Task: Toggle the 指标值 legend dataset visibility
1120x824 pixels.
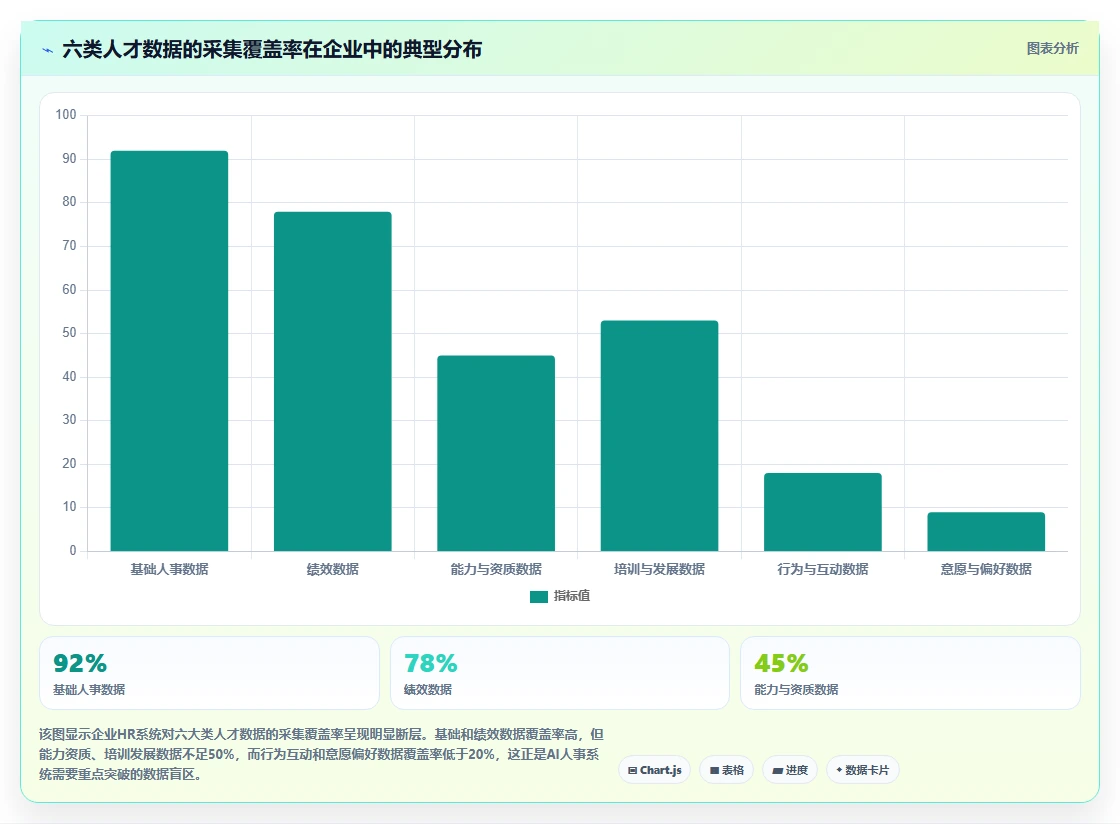Action: [x=560, y=596]
